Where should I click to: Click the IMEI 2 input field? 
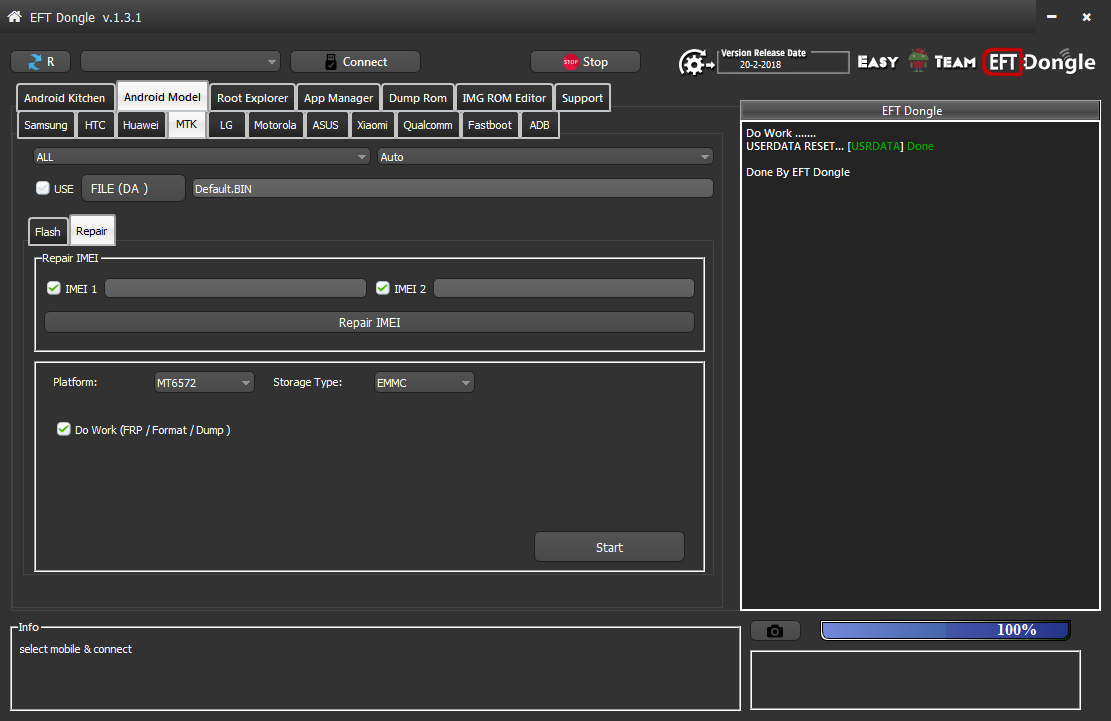pos(564,288)
